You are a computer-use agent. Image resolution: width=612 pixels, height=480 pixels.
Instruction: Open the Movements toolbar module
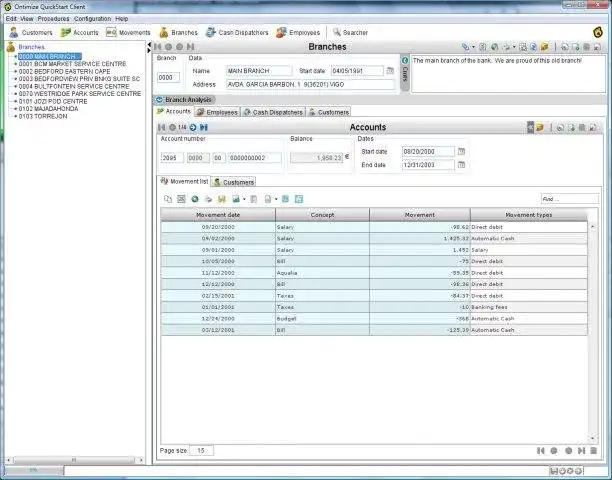coord(128,33)
